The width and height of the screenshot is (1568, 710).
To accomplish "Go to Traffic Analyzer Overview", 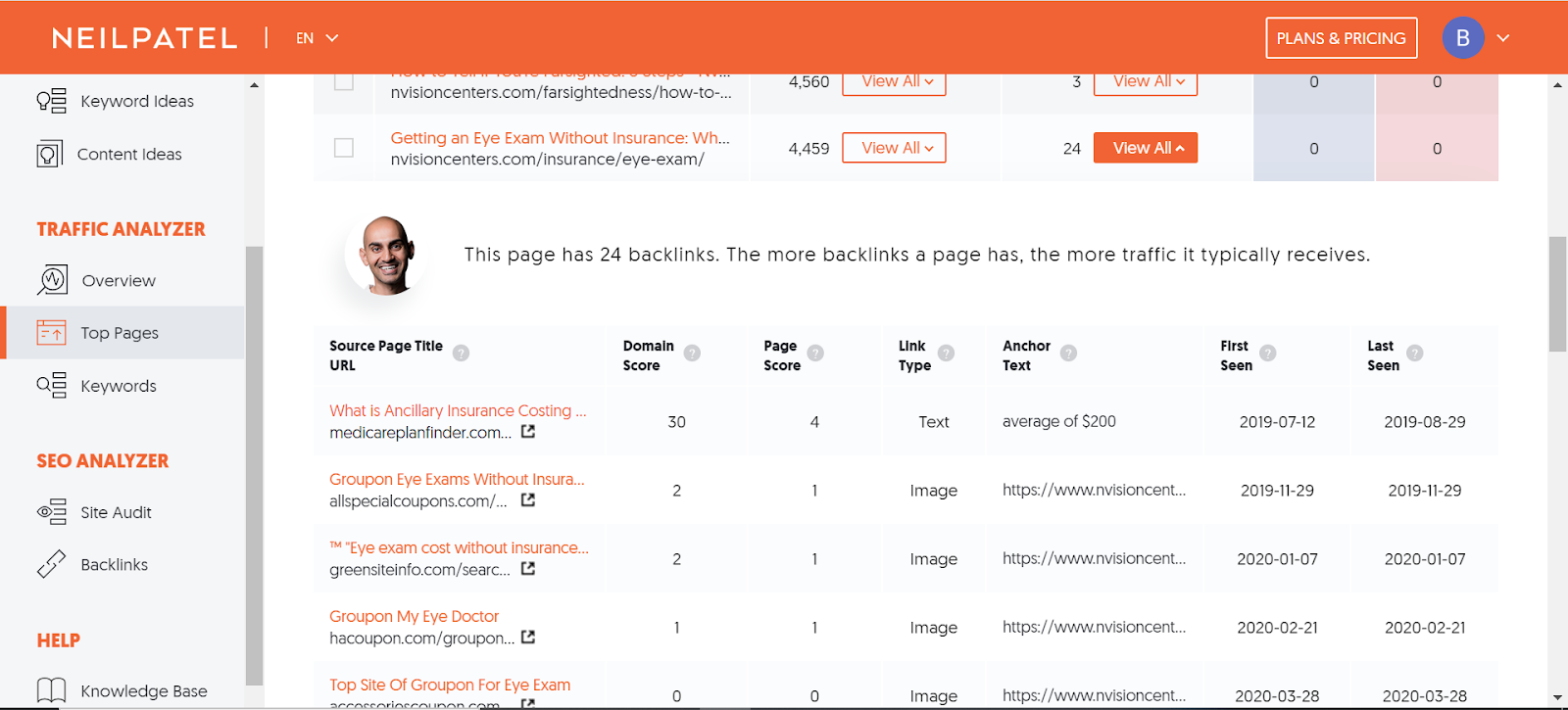I will click(119, 280).
